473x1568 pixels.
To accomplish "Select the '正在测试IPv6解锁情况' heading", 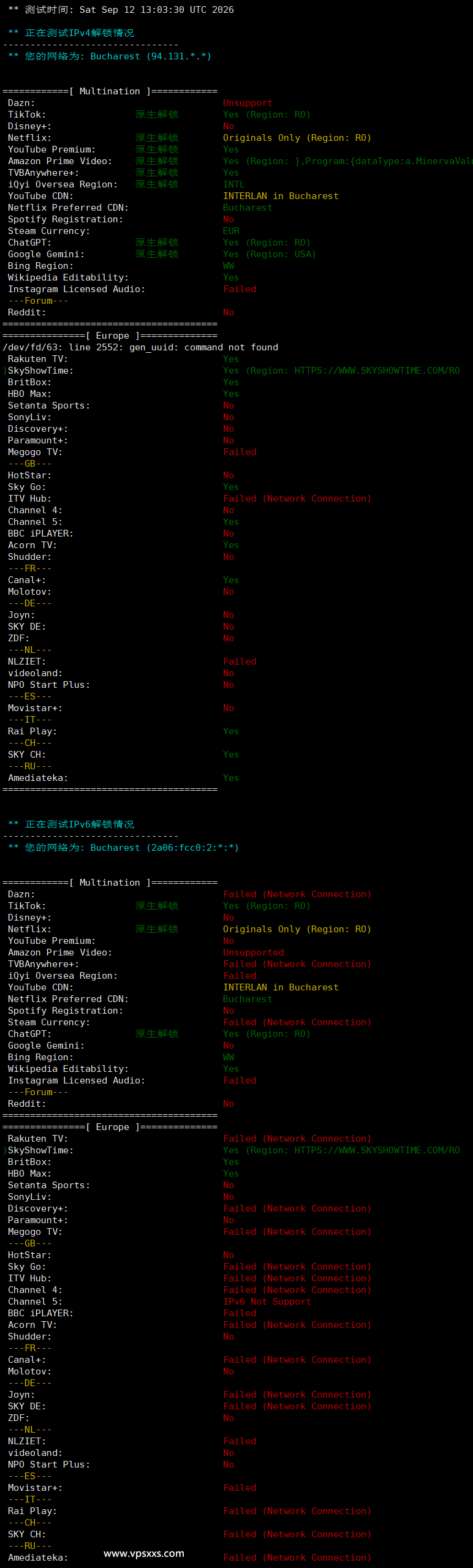I will click(80, 824).
